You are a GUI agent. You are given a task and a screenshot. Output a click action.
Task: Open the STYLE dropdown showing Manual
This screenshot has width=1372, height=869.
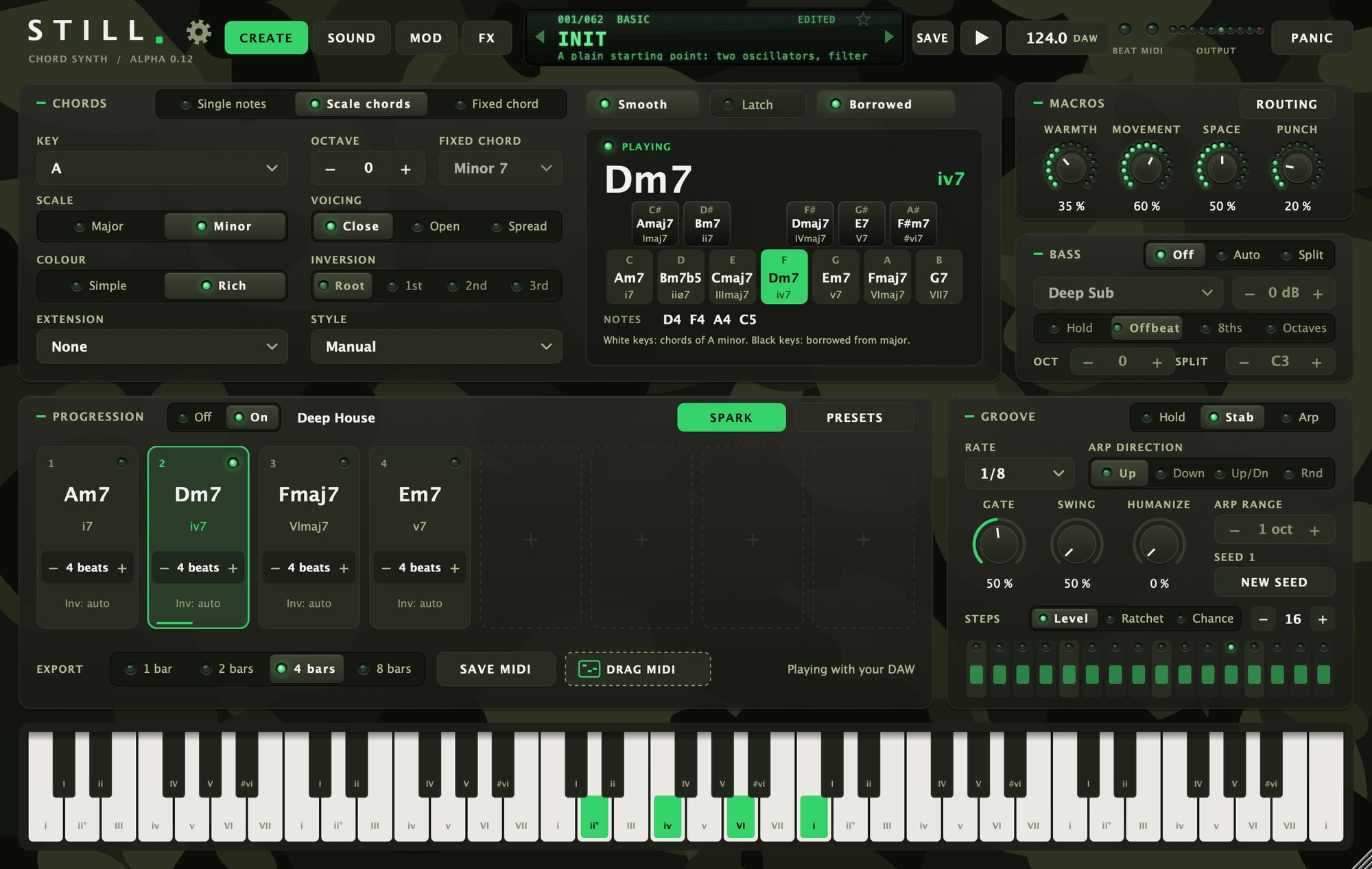436,347
